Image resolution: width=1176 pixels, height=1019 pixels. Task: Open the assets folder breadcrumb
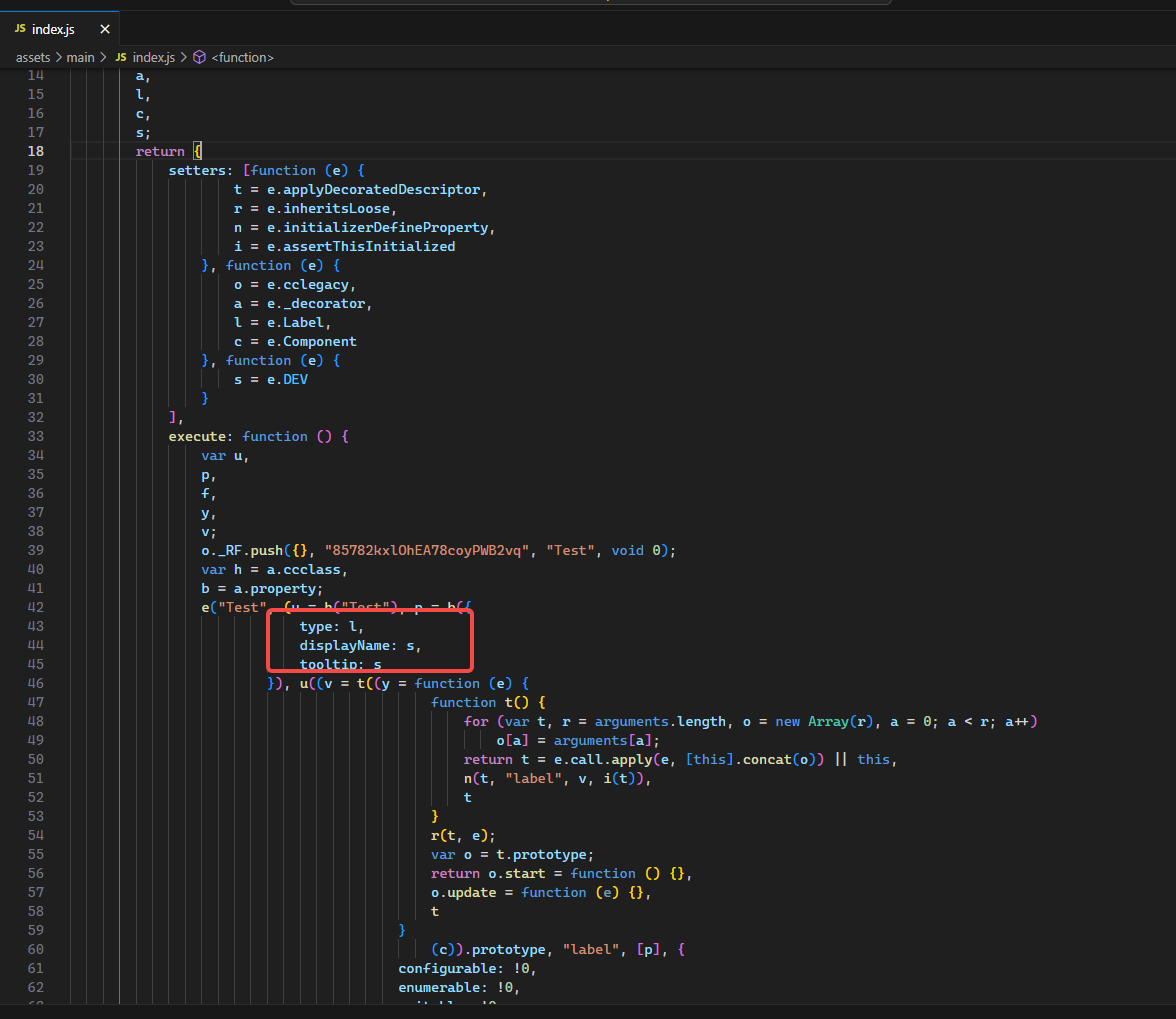click(33, 57)
